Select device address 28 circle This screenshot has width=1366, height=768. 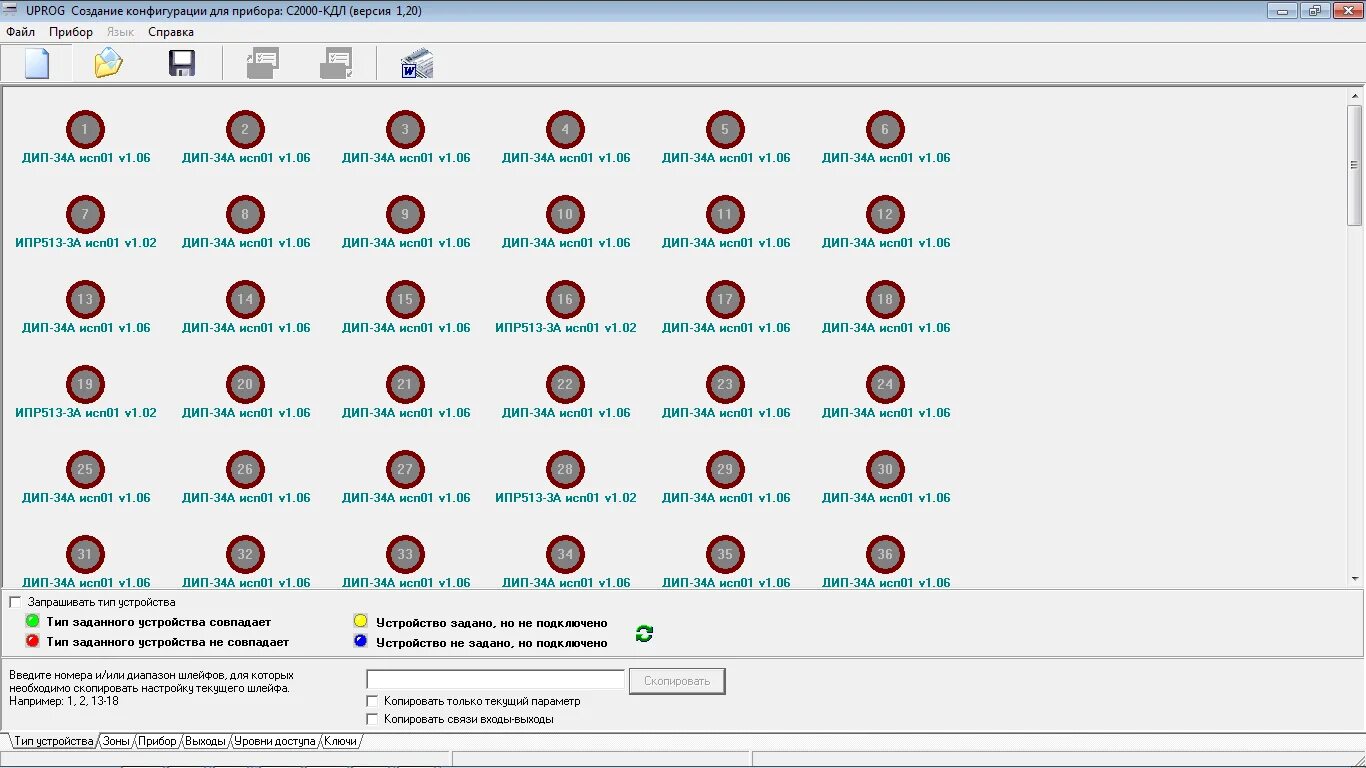click(565, 469)
